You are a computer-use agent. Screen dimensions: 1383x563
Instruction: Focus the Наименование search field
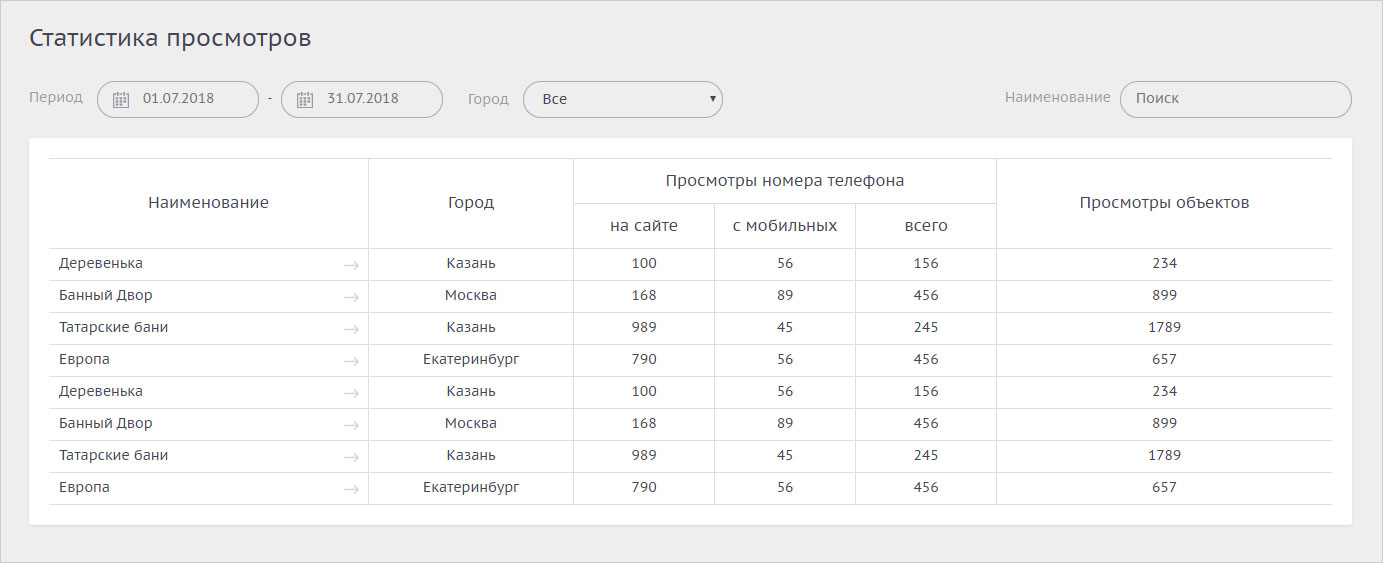coord(1235,99)
